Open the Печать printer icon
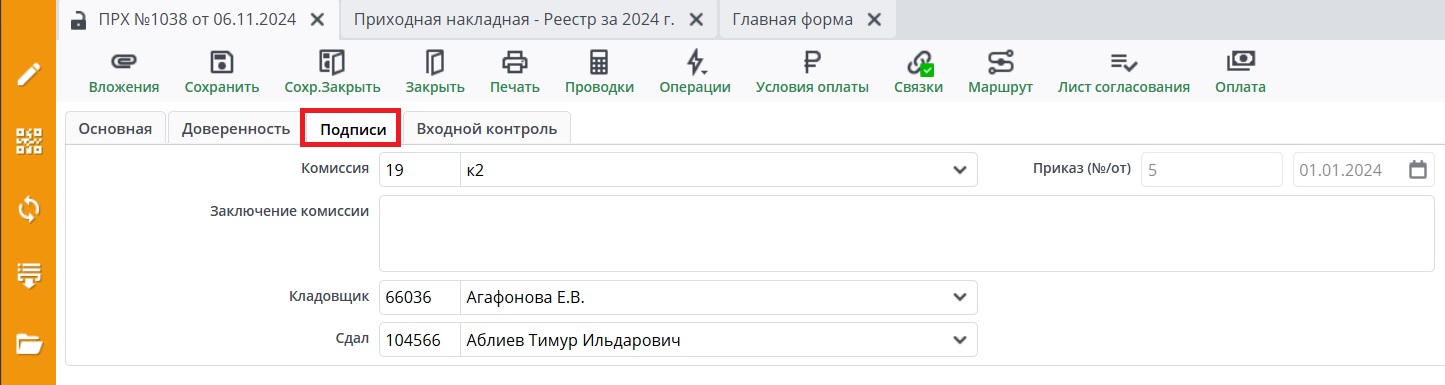 pos(515,63)
